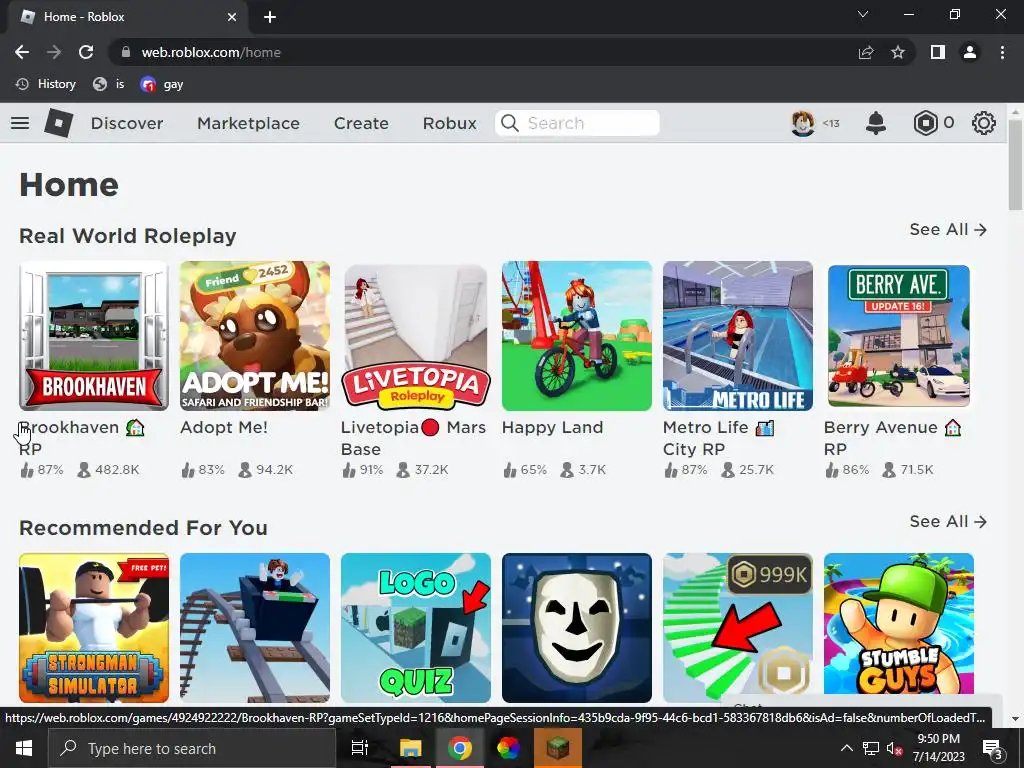Open the notifications bell

(x=876, y=123)
